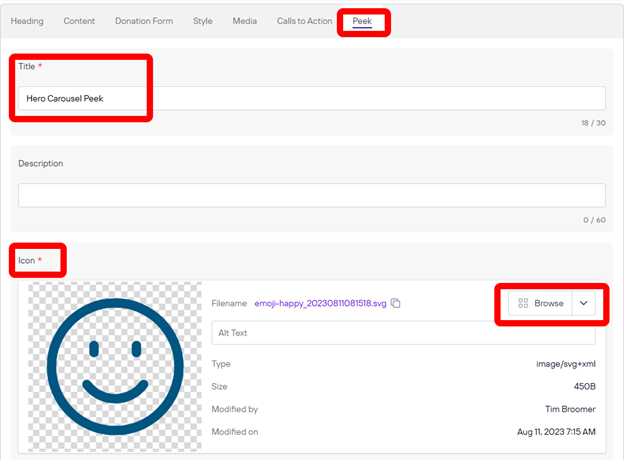Screen dimensions: 624x460
Task: Click the Description field label
Action: click(41, 164)
